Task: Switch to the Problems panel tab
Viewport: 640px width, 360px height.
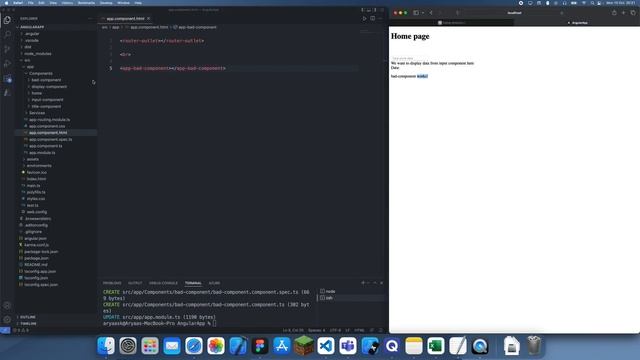Action: tap(112, 283)
